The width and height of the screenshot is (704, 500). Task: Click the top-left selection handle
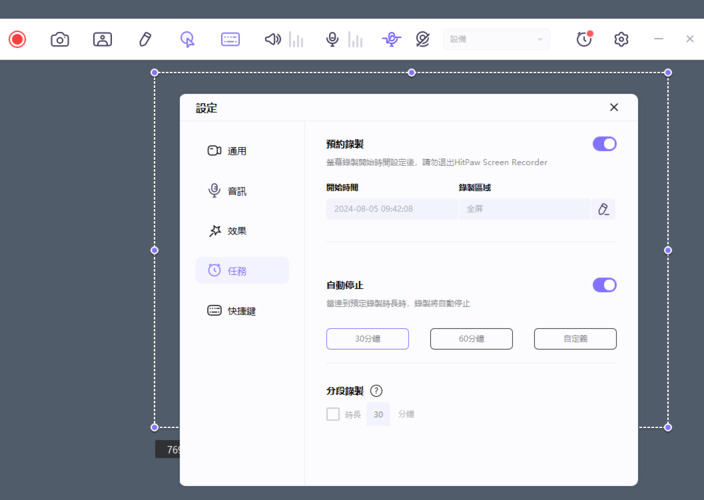click(154, 72)
